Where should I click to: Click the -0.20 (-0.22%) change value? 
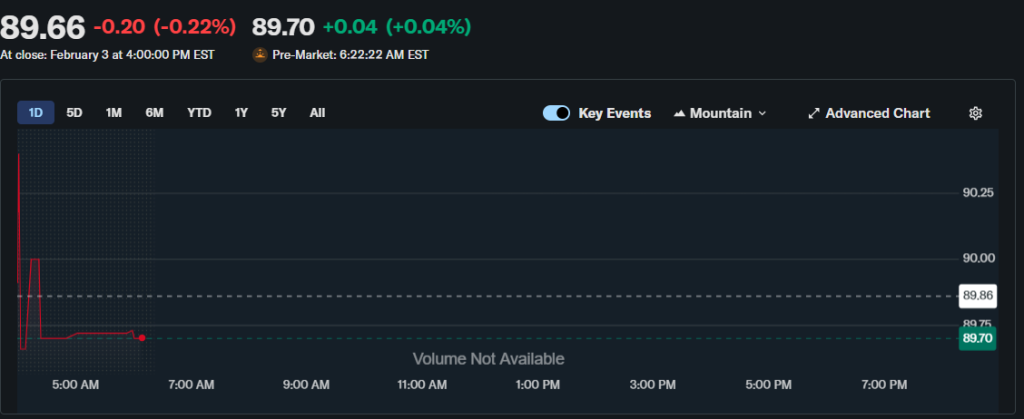click(165, 27)
